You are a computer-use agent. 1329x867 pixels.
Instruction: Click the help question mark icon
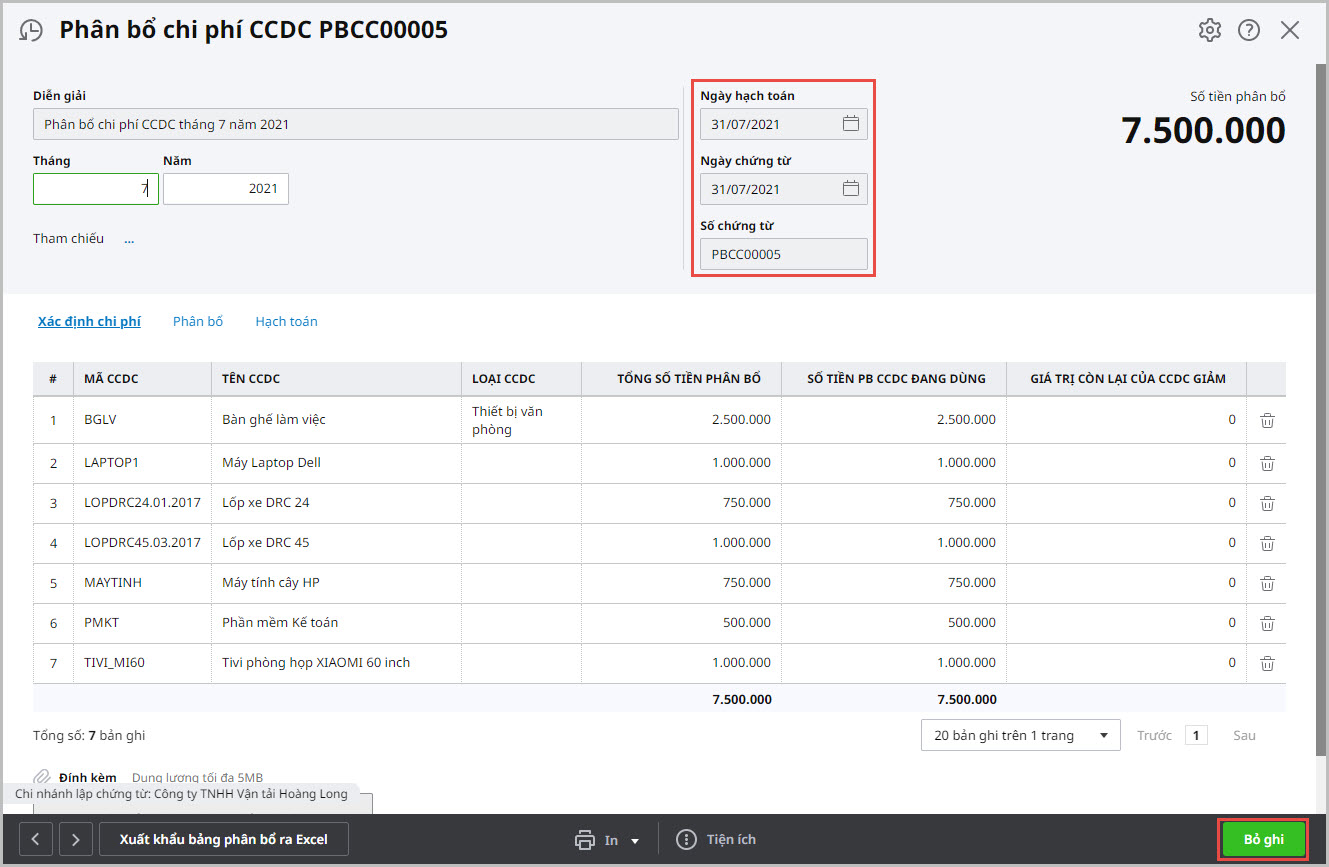click(1249, 30)
